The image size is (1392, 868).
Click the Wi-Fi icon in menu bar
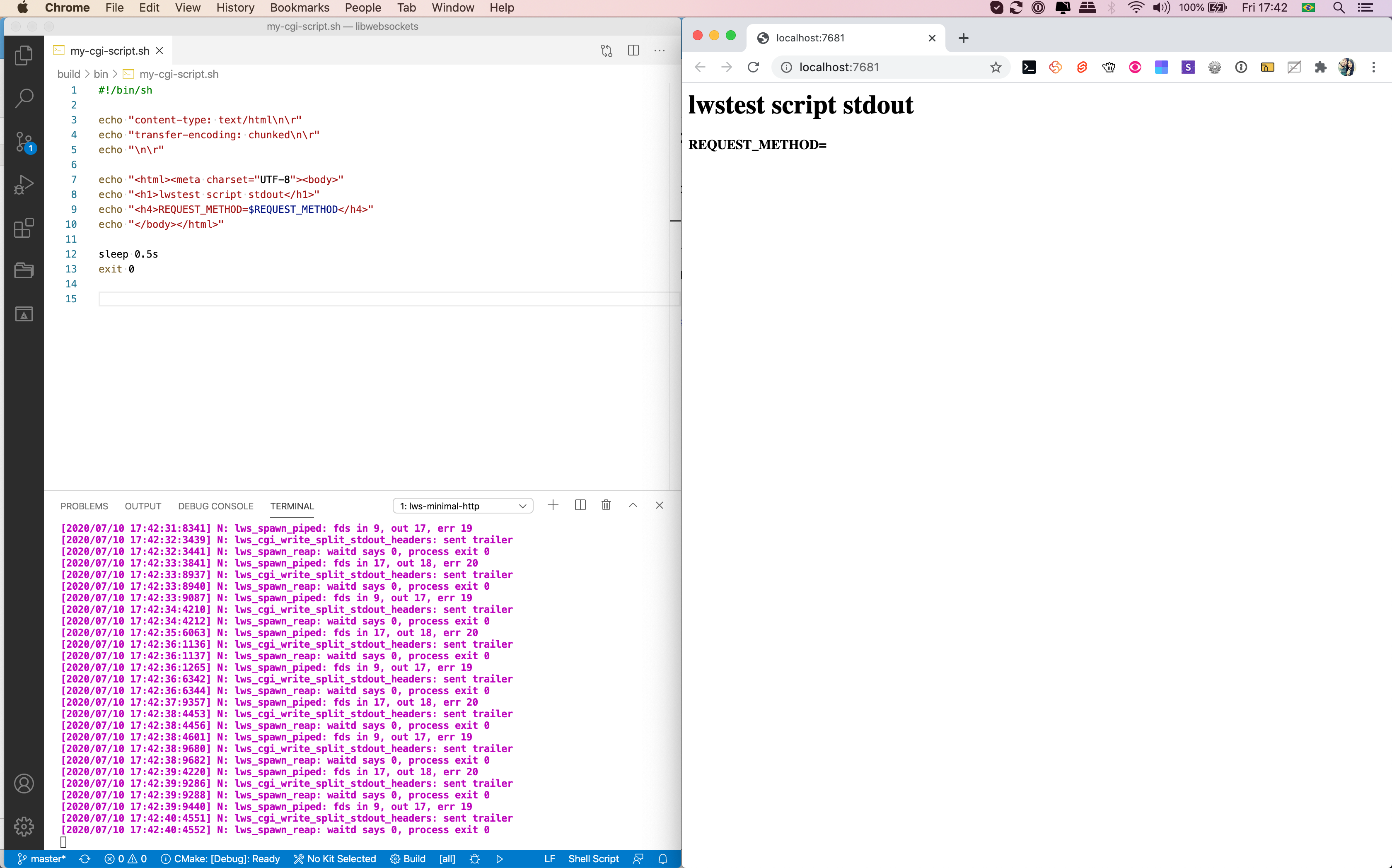pos(1135,7)
